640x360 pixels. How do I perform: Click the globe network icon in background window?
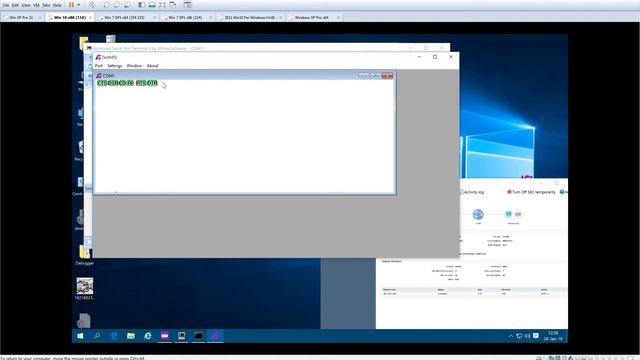tap(478, 214)
